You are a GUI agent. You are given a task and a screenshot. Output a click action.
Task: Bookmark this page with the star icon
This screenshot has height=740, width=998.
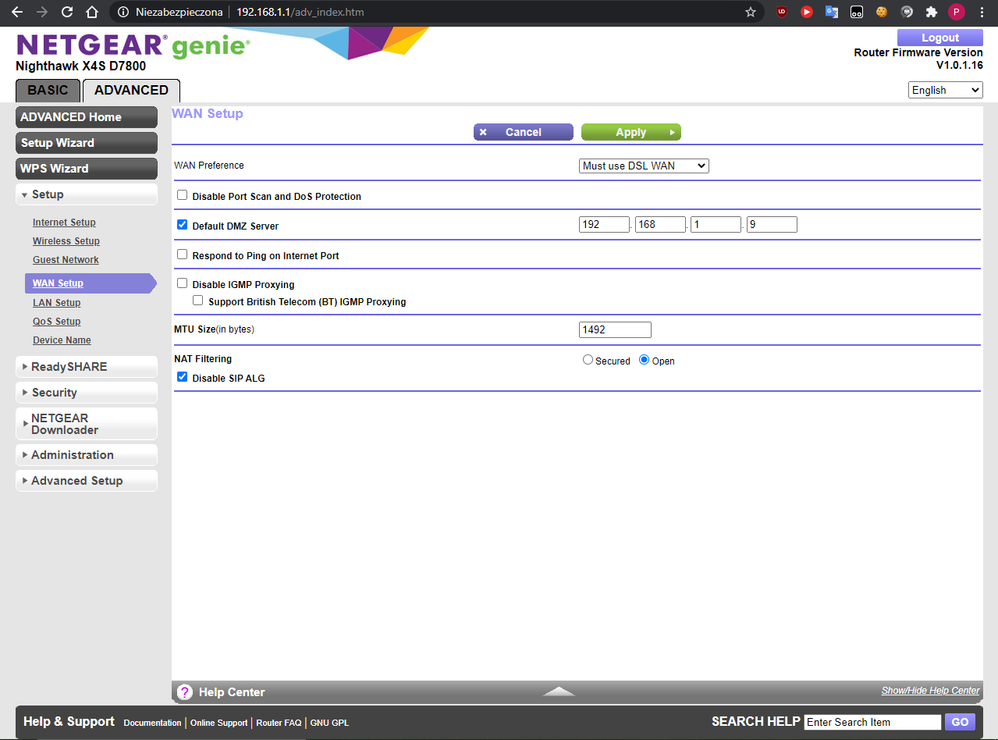pyautogui.click(x=751, y=12)
